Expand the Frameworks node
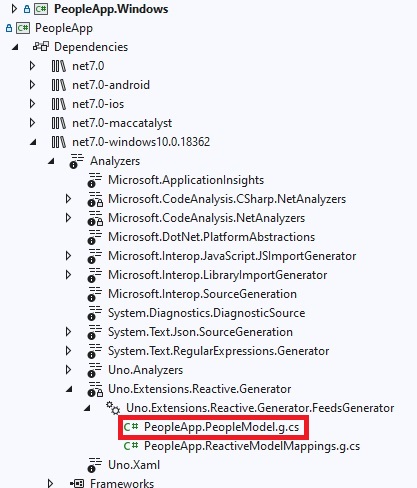This screenshot has height=488, width=417. point(50,483)
